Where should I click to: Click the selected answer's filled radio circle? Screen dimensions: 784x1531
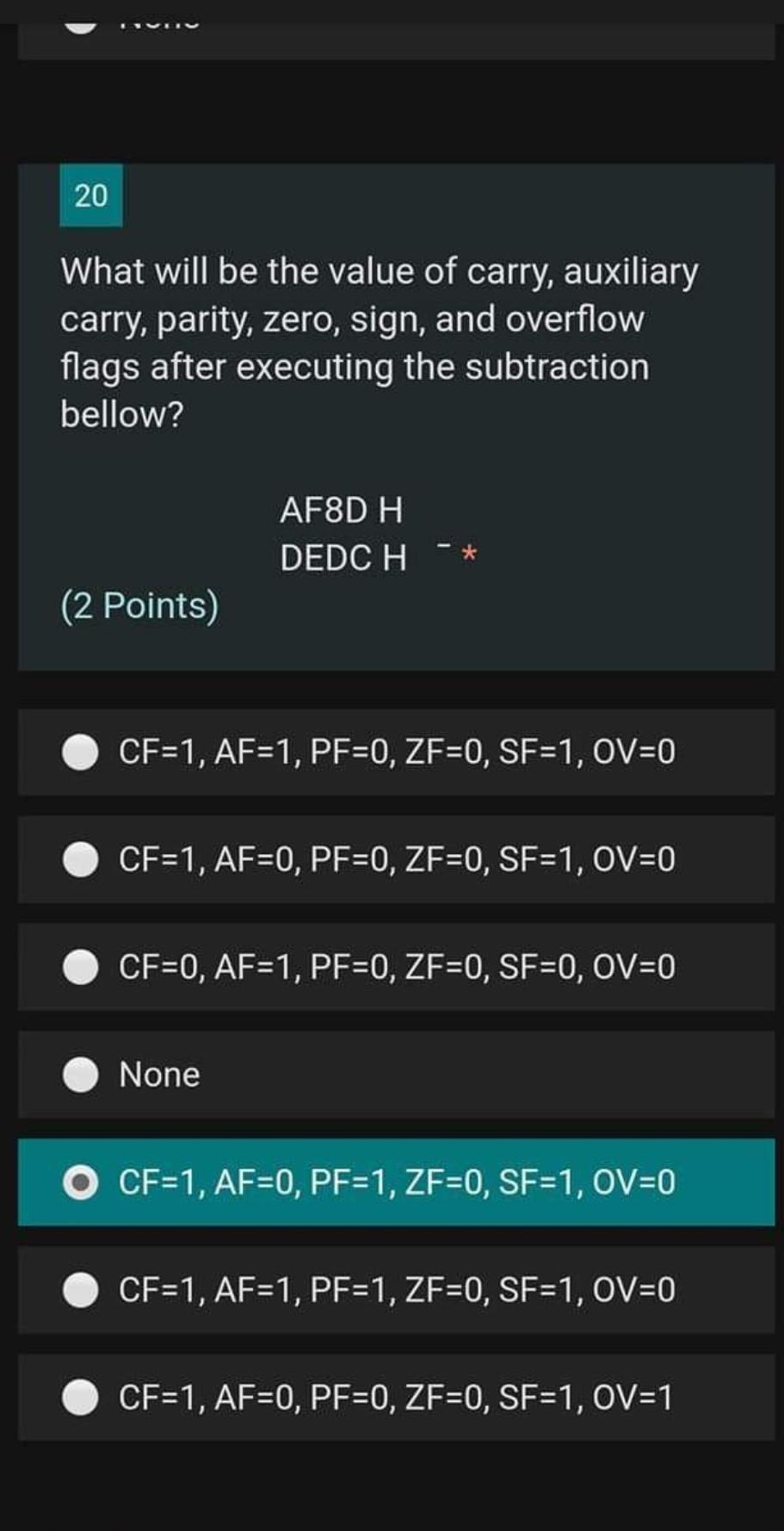point(82,1181)
